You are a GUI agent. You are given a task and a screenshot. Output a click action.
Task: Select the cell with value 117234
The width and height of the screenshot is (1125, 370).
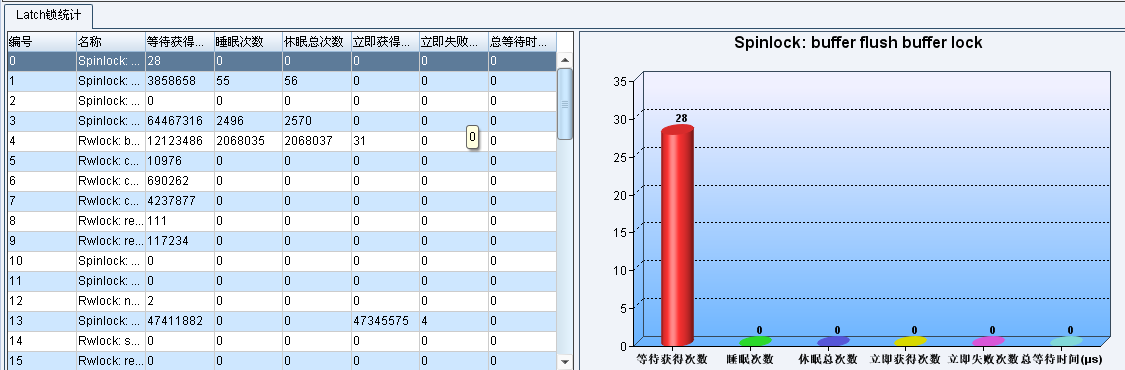(179, 241)
